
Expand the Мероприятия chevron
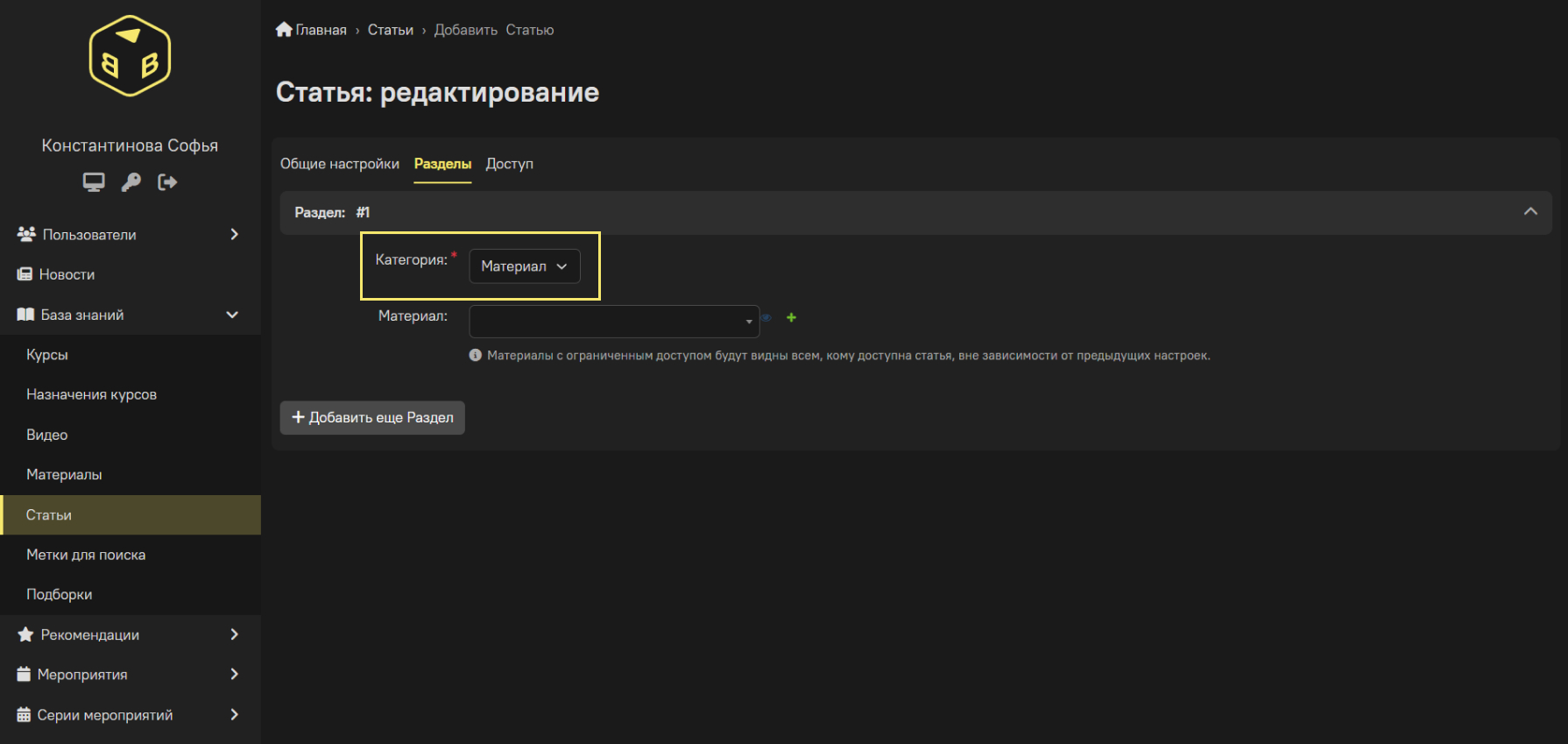(234, 674)
